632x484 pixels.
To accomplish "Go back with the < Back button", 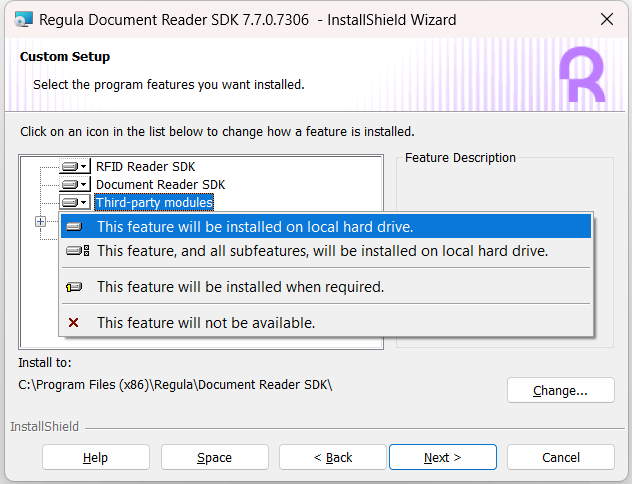I will pos(333,457).
